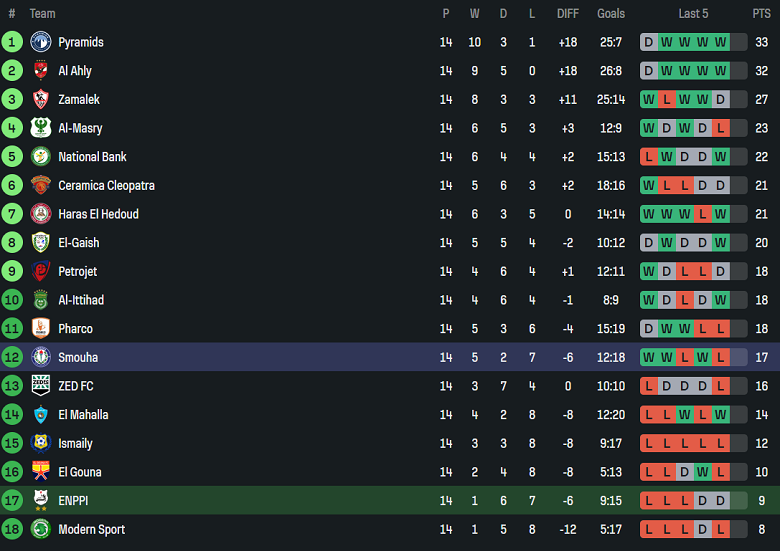Click the Petrojet red crest icon
Screen dimensions: 780x551
point(41,271)
